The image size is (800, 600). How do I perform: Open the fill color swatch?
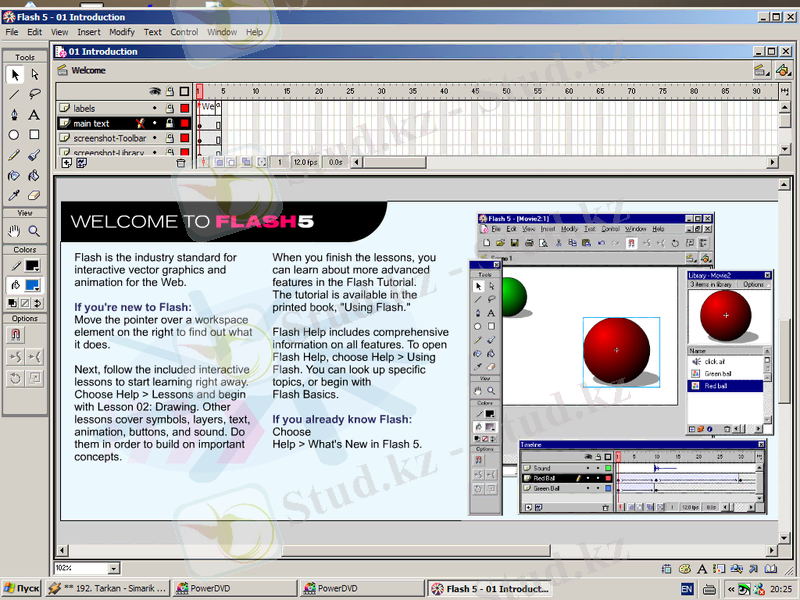[x=33, y=285]
